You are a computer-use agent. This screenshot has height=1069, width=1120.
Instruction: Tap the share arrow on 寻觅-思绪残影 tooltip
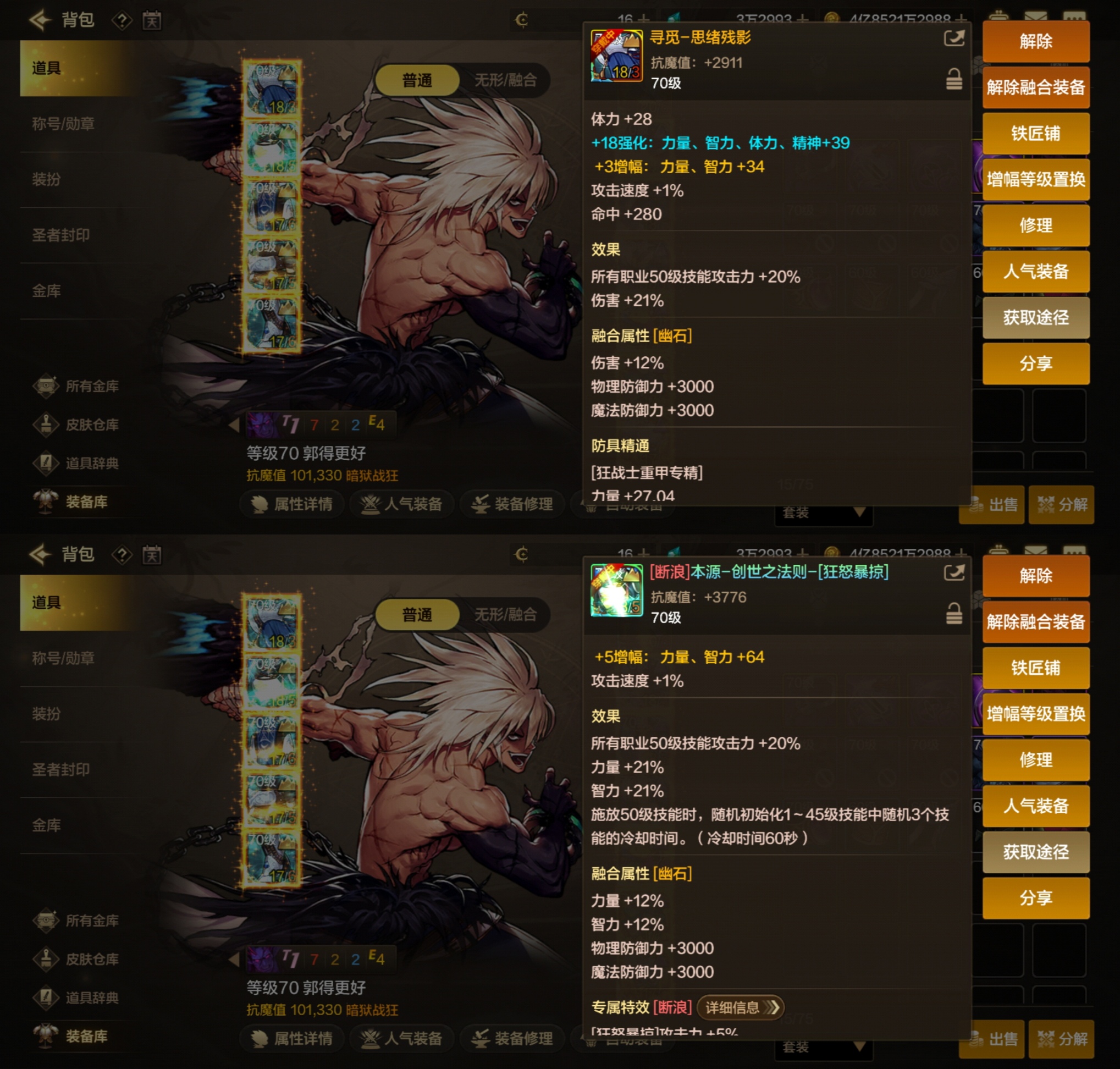coord(953,38)
